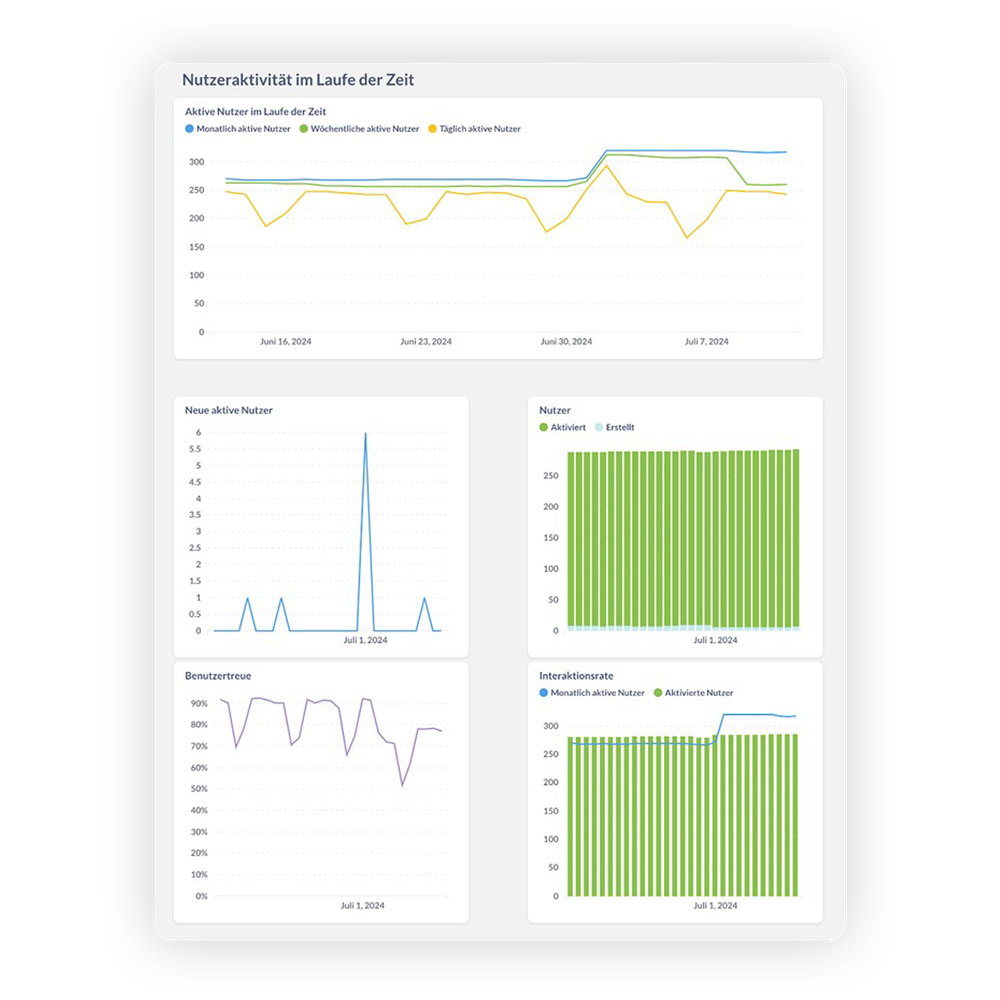Click the Neue aktive Nutzer panel title
Image resolution: width=1000 pixels, height=1000 pixels.
tap(228, 409)
